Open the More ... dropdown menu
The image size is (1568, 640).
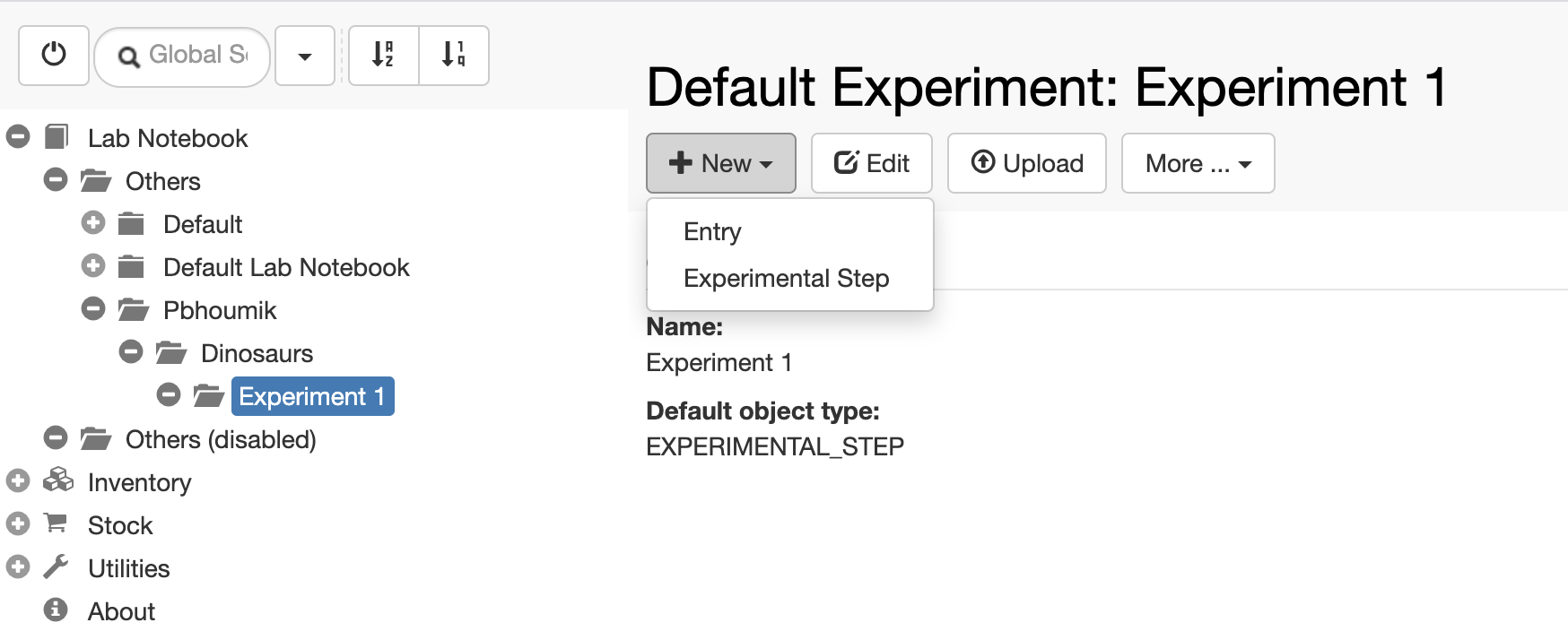pyautogui.click(x=1198, y=163)
